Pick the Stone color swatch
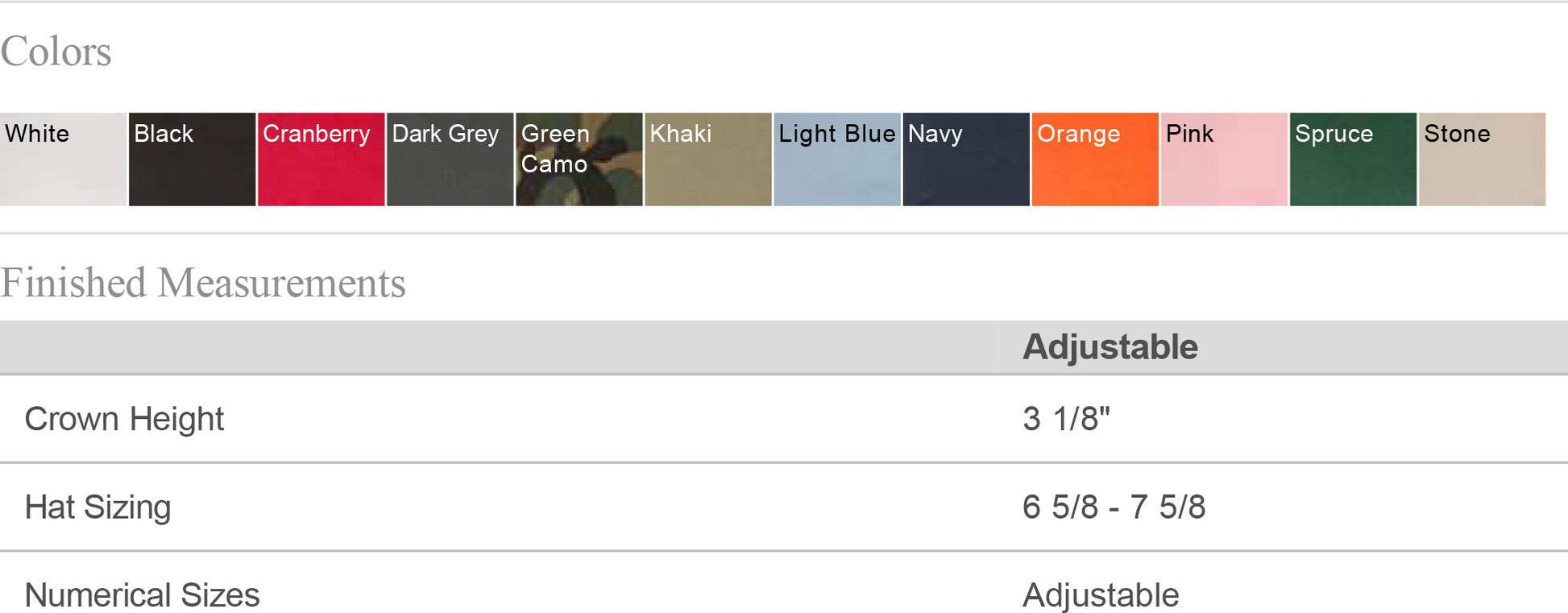This screenshot has width=1568, height=613. (1481, 159)
